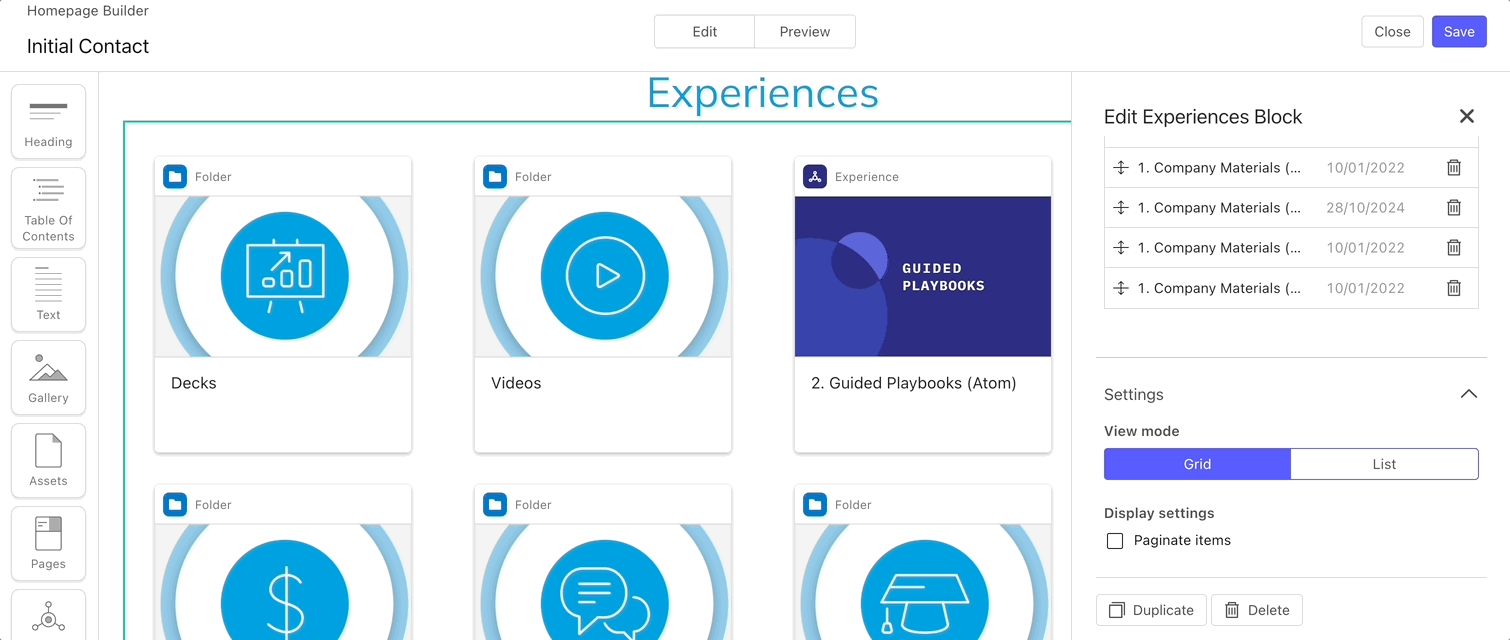Screen dimensions: 1510x640
Task: Add a Pages block
Action: 48,543
